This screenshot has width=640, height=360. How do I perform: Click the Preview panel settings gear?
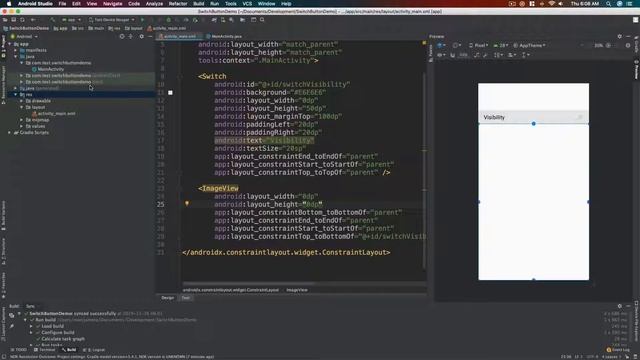coord(620,36)
